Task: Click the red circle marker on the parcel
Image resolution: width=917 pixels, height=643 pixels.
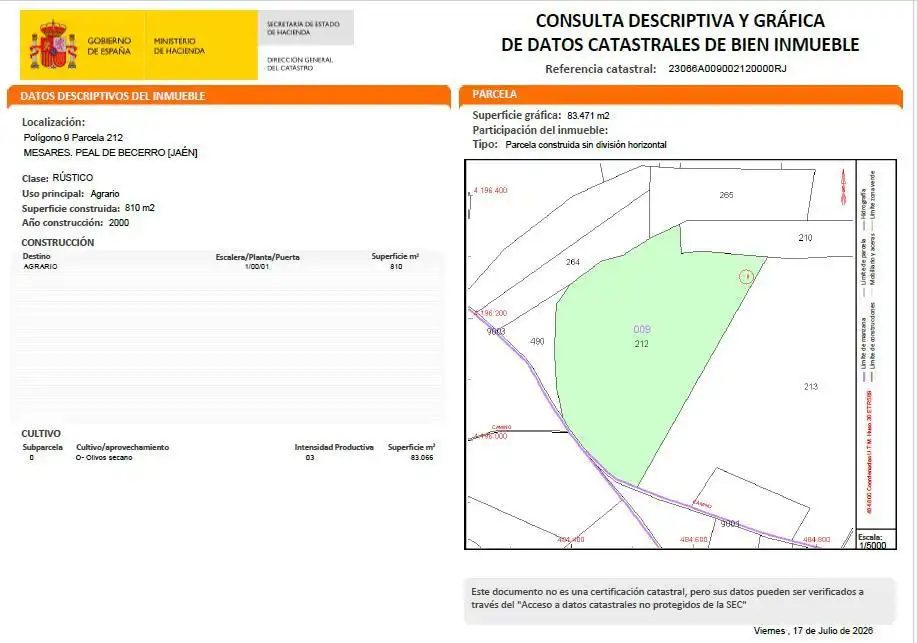Action: (746, 276)
